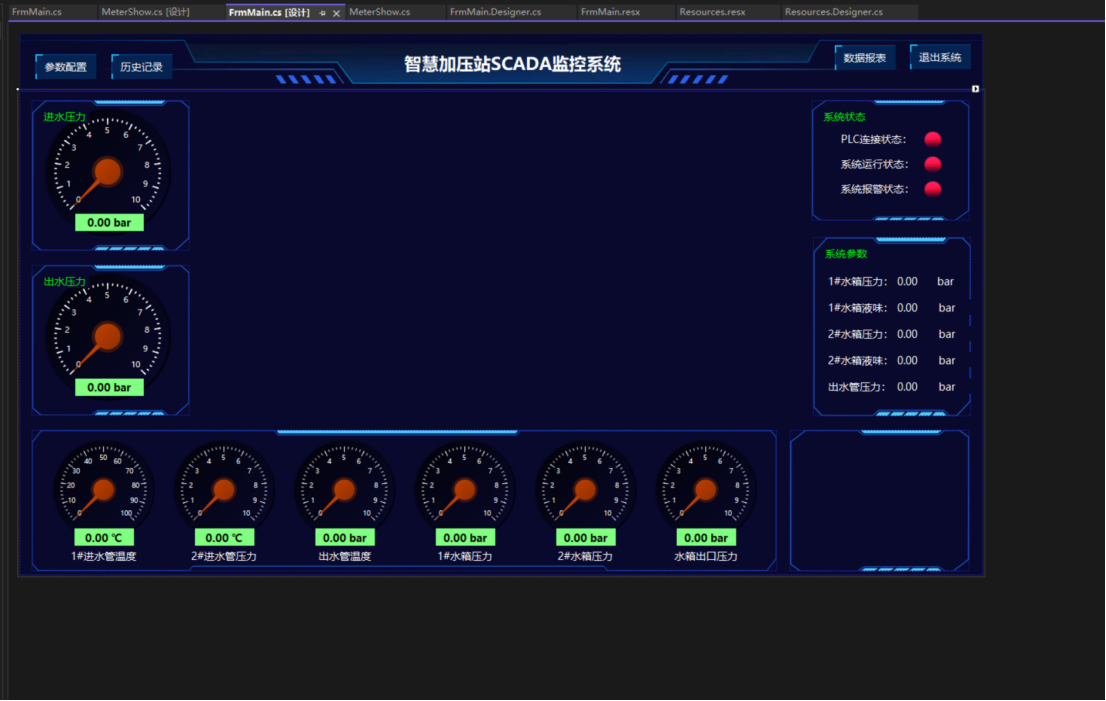
Task: Open the Resources.resx tab
Action: [712, 12]
